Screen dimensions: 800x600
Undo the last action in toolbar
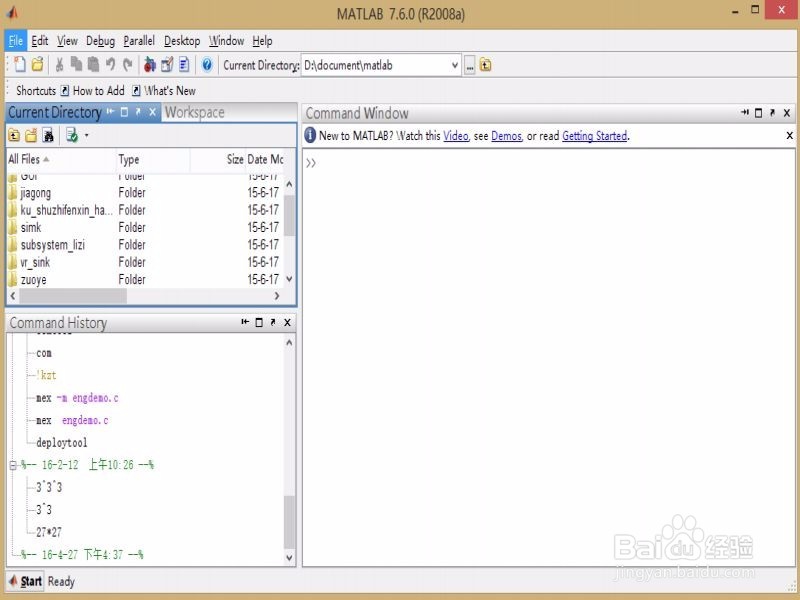[x=110, y=65]
